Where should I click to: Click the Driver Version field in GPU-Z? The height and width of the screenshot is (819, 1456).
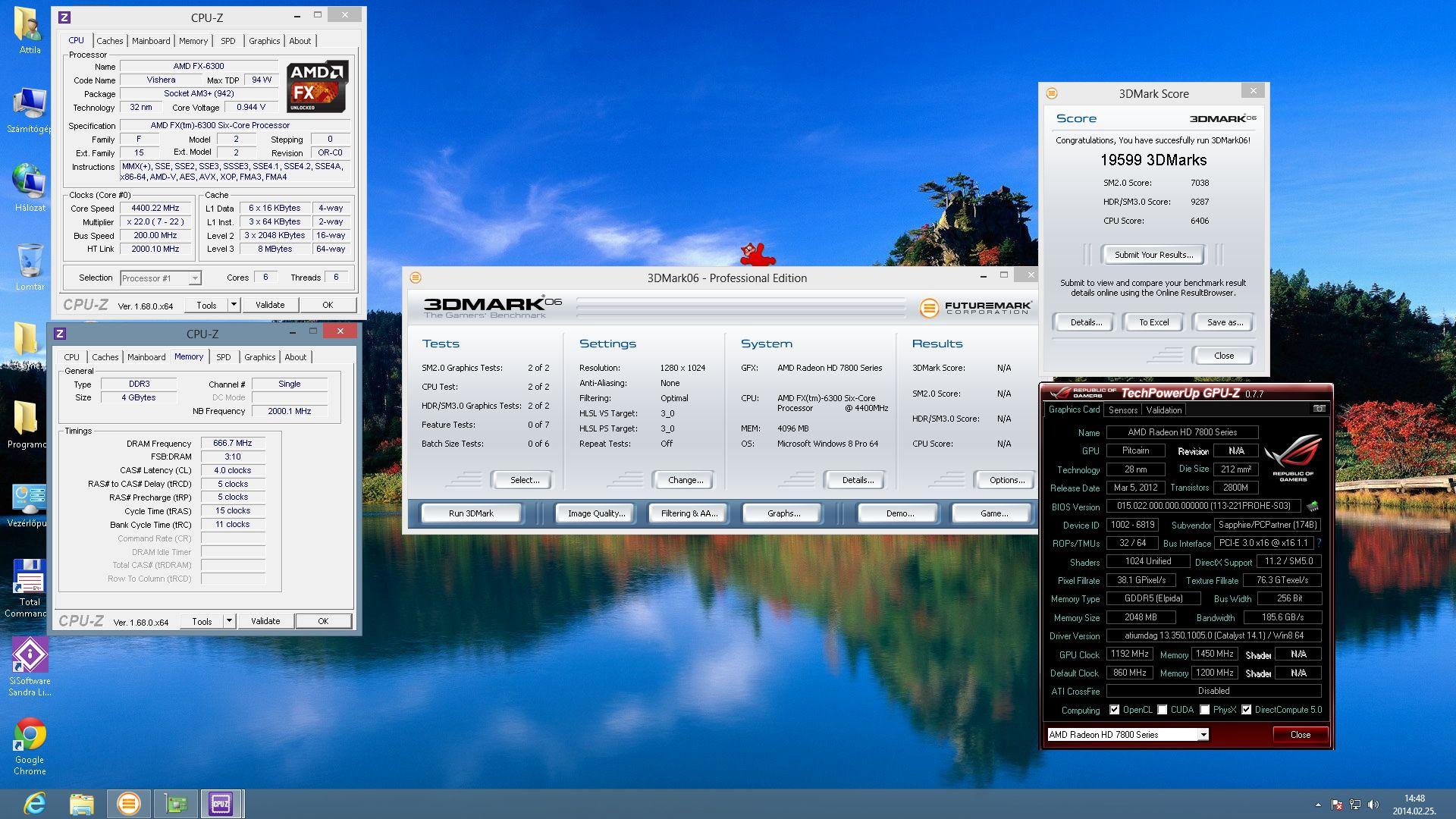pos(1213,635)
